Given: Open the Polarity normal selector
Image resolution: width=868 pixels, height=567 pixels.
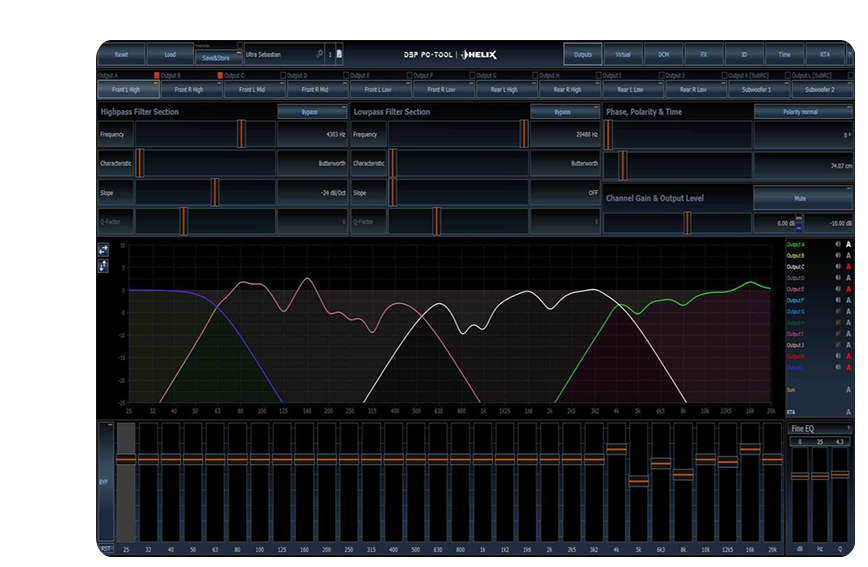Looking at the screenshot, I should pos(801,112).
